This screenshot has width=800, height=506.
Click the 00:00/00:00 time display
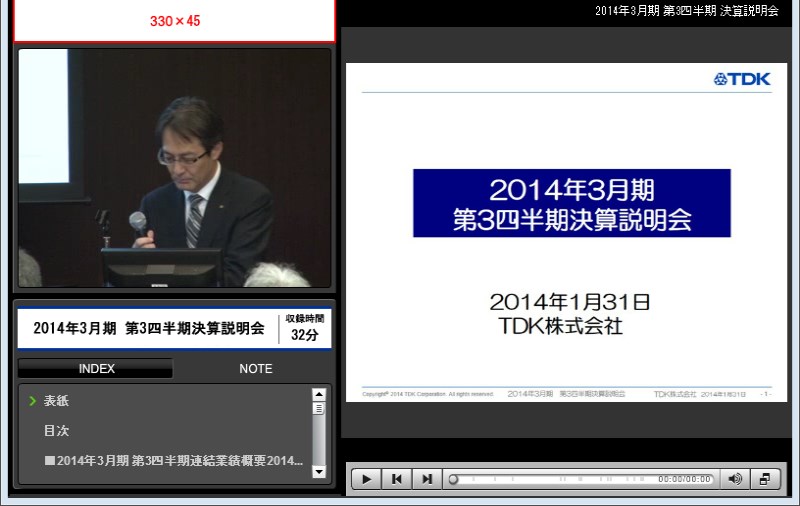tap(684, 479)
